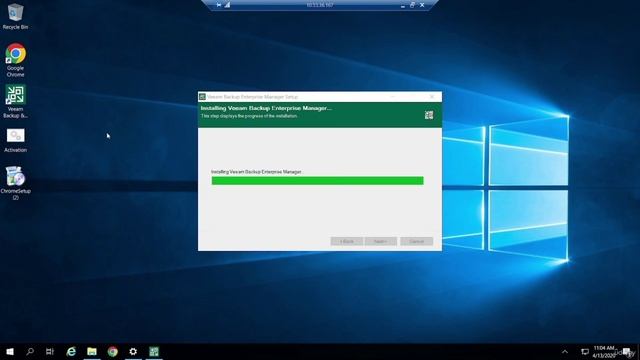Viewport: 640px width, 360px height.
Task: Open the notification center icon
Action: click(x=627, y=351)
